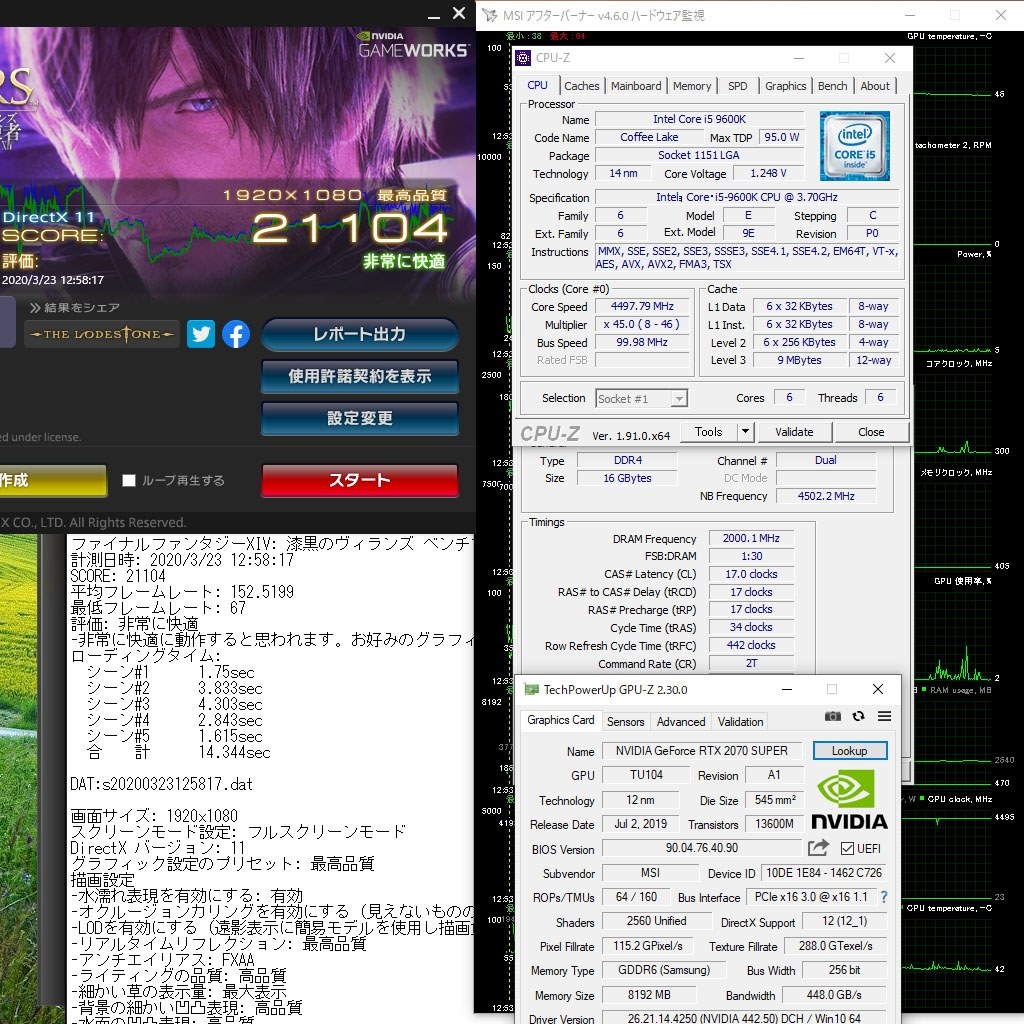1024x1024 pixels.
Task: Click the BIOS Version field
Action: 701,848
